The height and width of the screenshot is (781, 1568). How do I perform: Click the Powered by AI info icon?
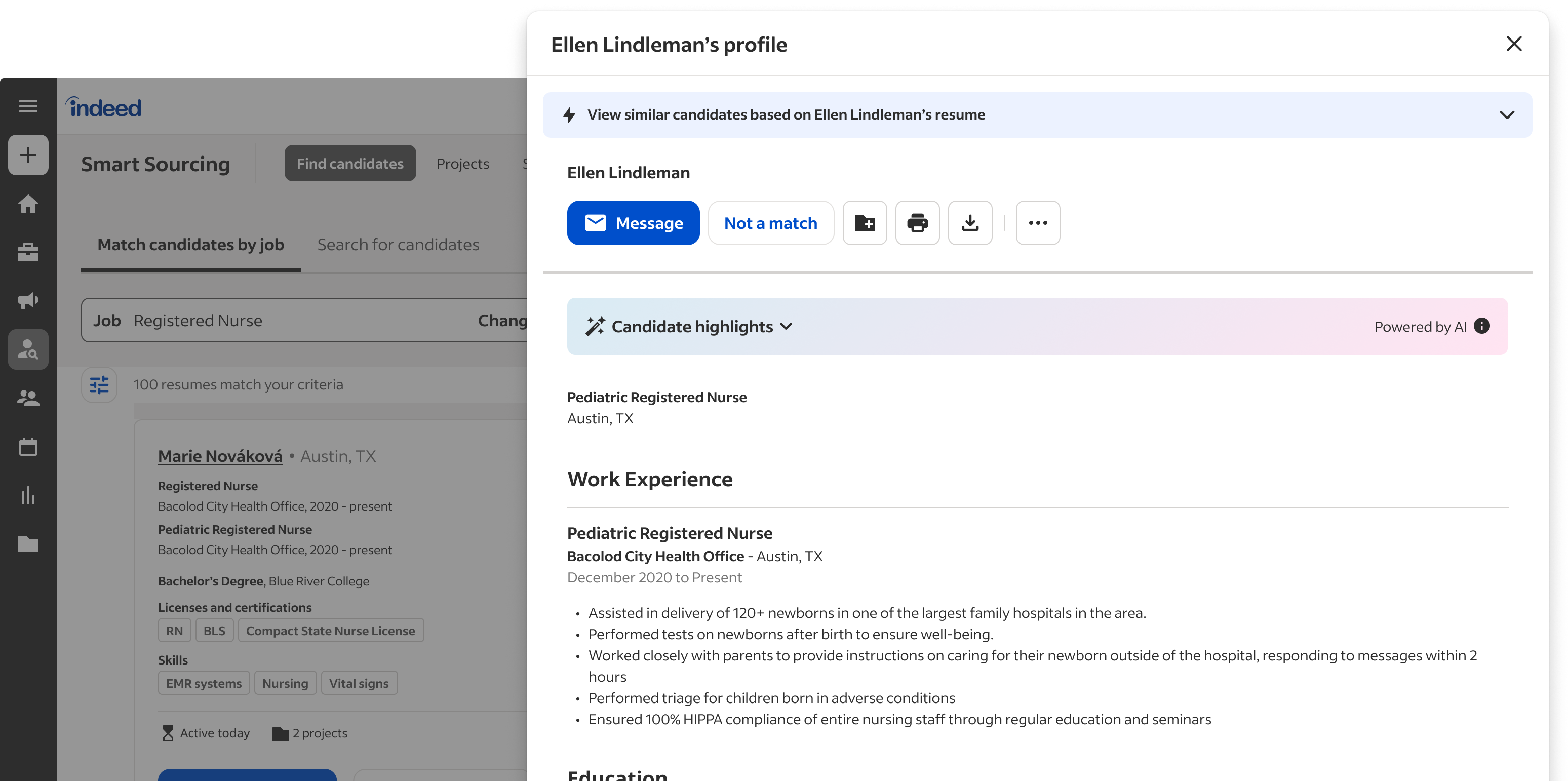coord(1481,326)
